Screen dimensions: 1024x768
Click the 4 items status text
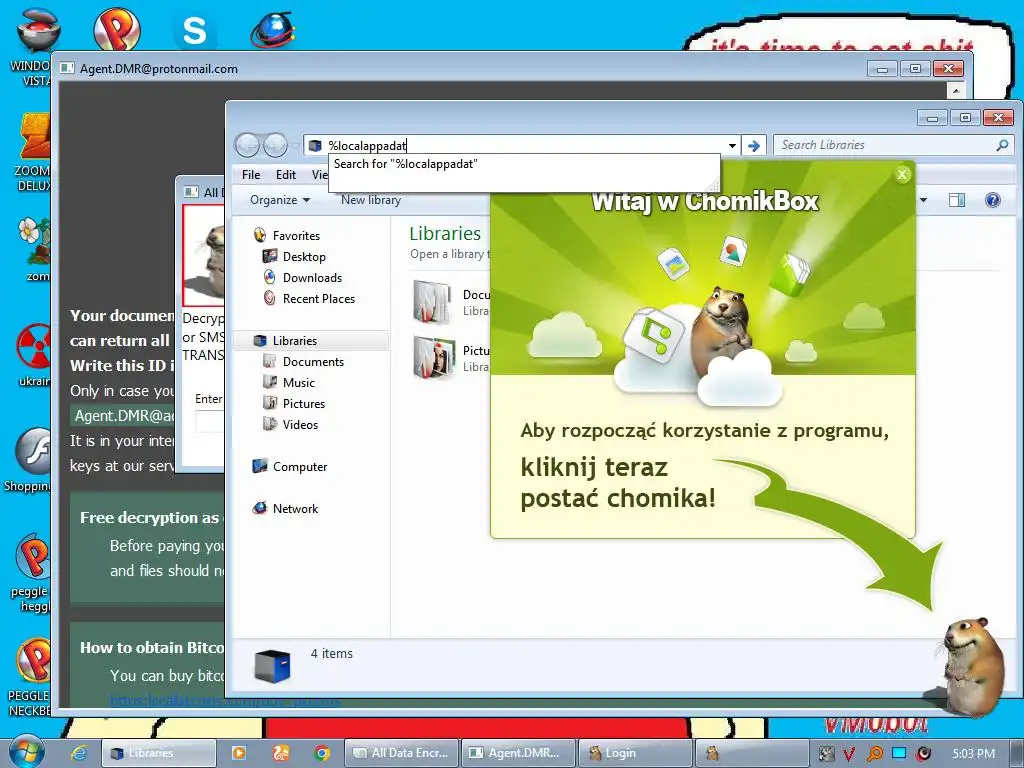pos(331,654)
